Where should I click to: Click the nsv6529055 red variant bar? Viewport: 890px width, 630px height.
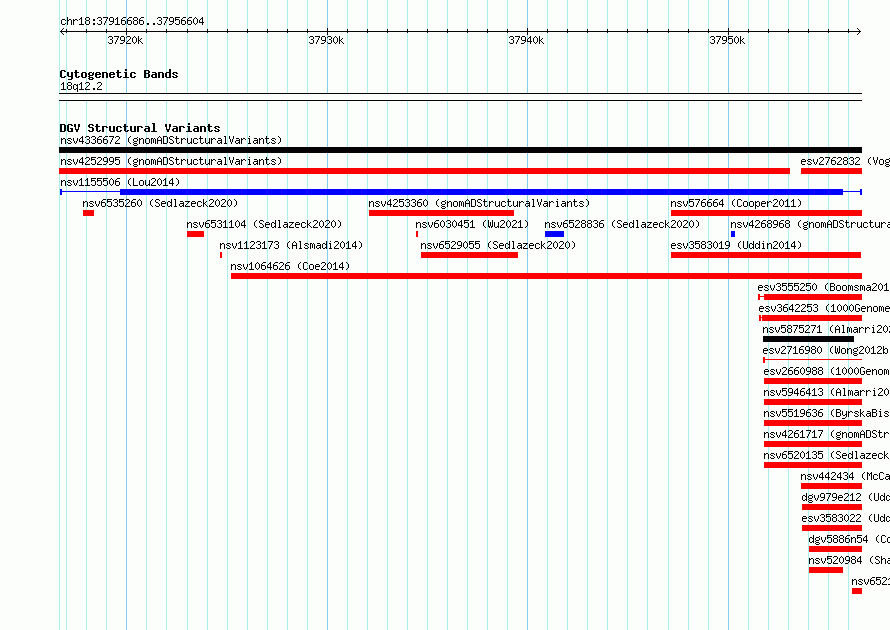[469, 255]
